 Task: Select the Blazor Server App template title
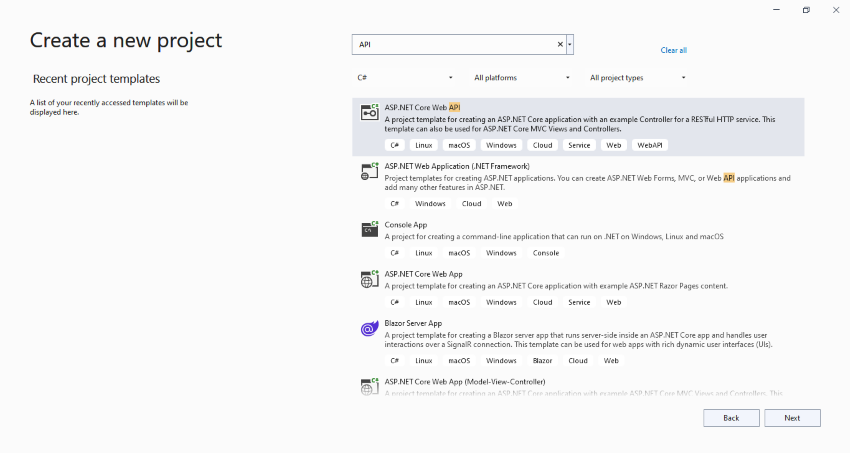tap(413, 323)
